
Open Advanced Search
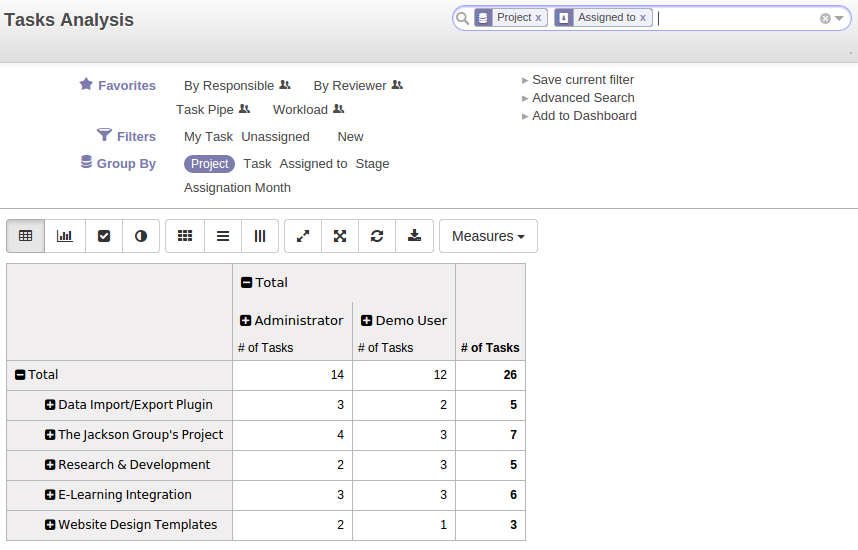[583, 98]
